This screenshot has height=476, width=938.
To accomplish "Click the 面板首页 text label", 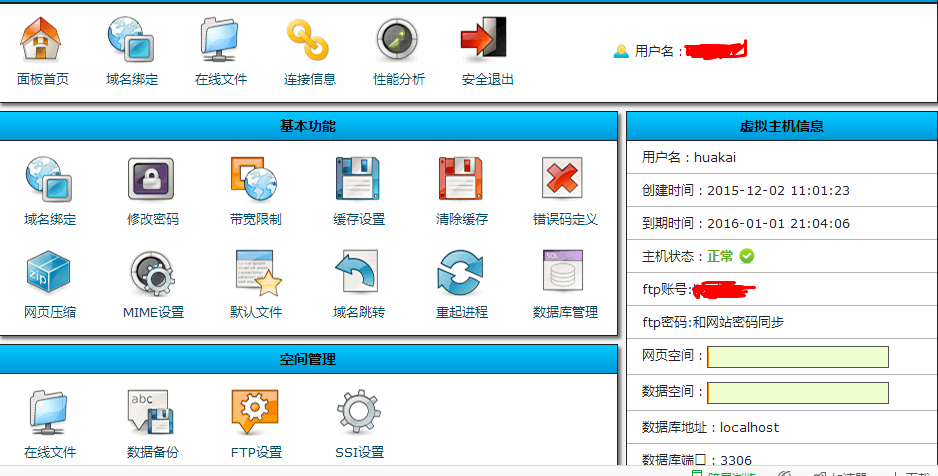I will click(43, 79).
